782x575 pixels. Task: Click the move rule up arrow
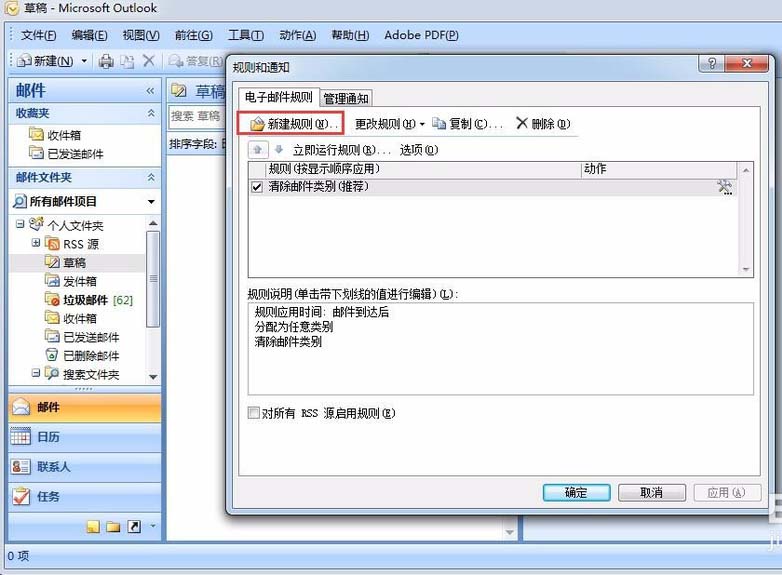tap(258, 150)
